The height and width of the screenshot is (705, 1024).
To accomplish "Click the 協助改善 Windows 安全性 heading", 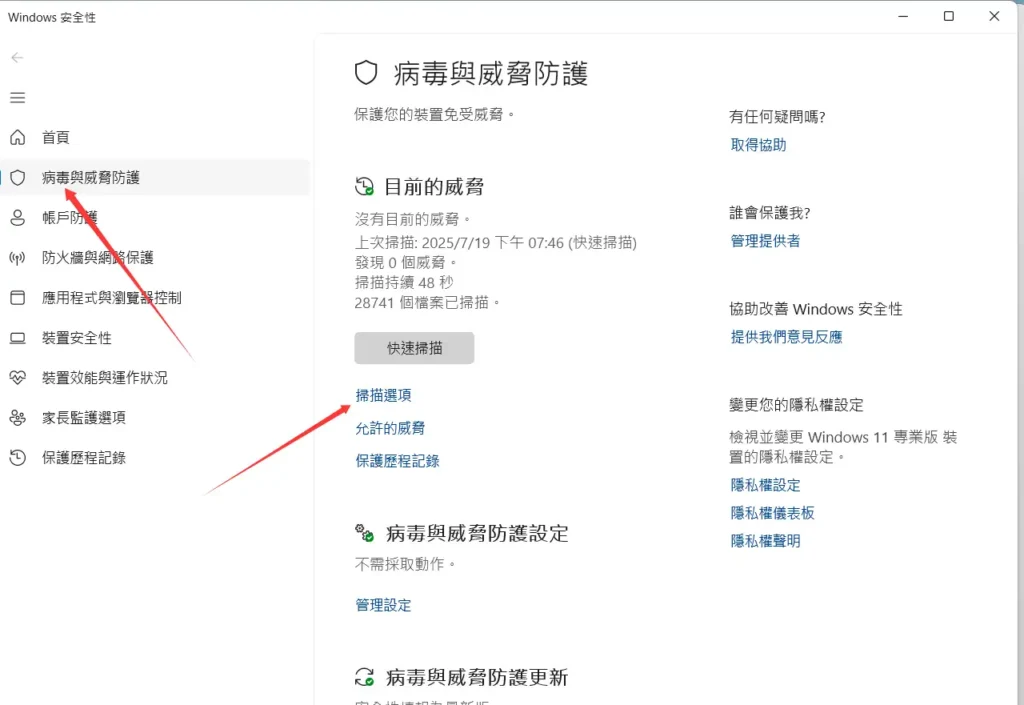I will (x=816, y=309).
